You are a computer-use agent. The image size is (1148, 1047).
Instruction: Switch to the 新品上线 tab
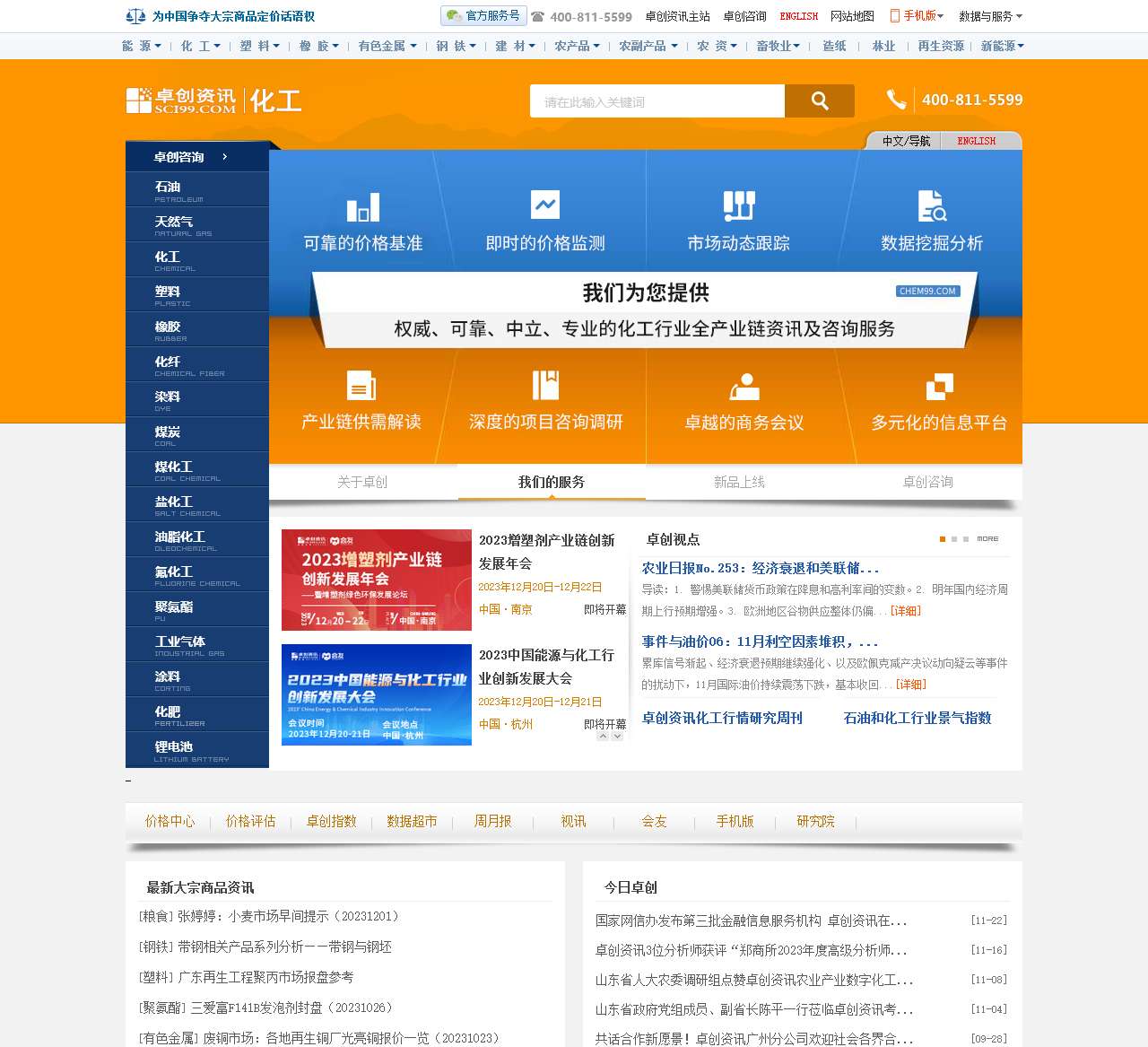tap(739, 482)
